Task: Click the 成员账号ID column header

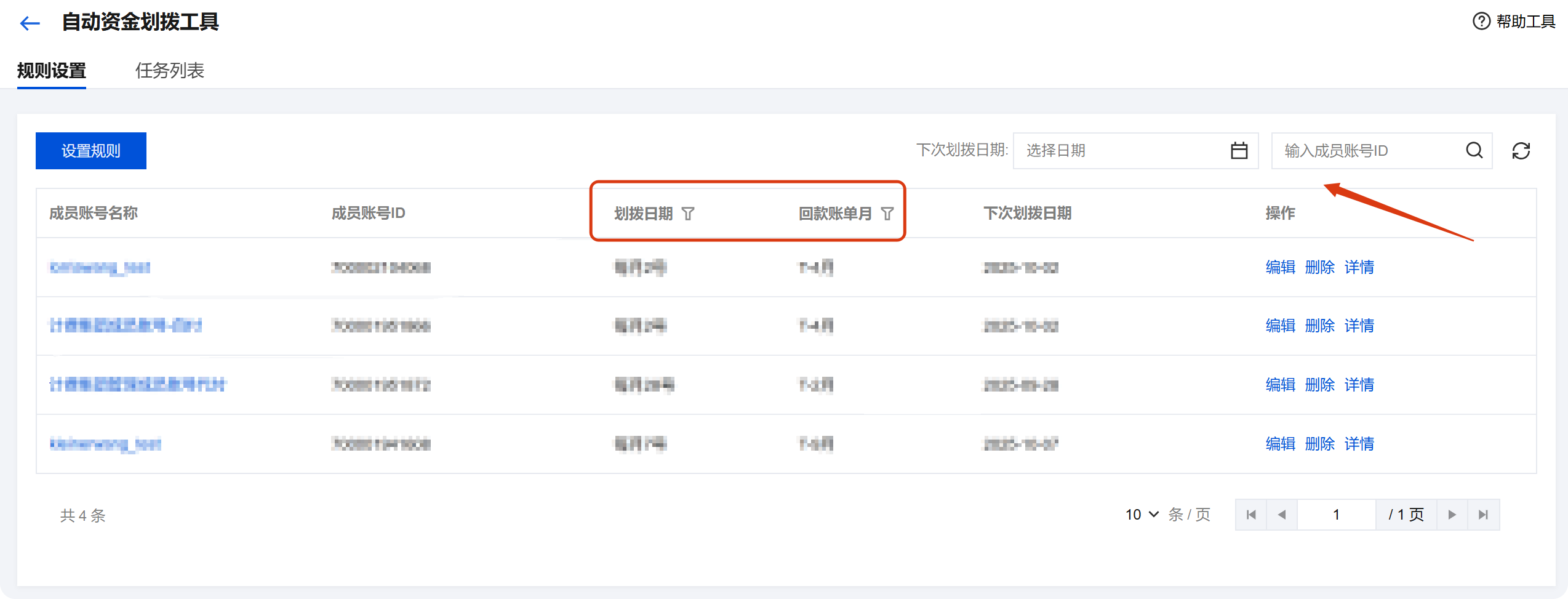Action: click(368, 213)
